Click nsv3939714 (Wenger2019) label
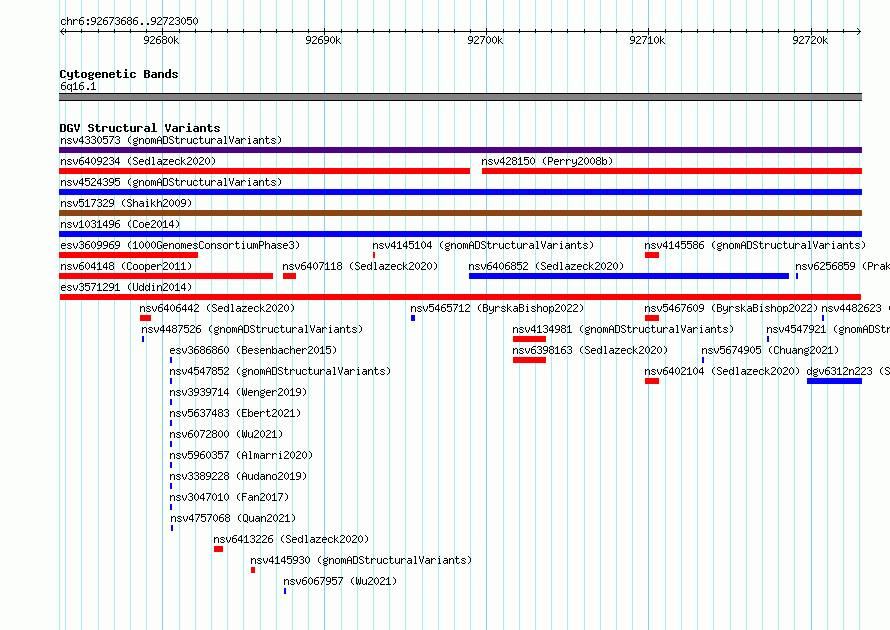This screenshot has width=890, height=630. click(238, 392)
